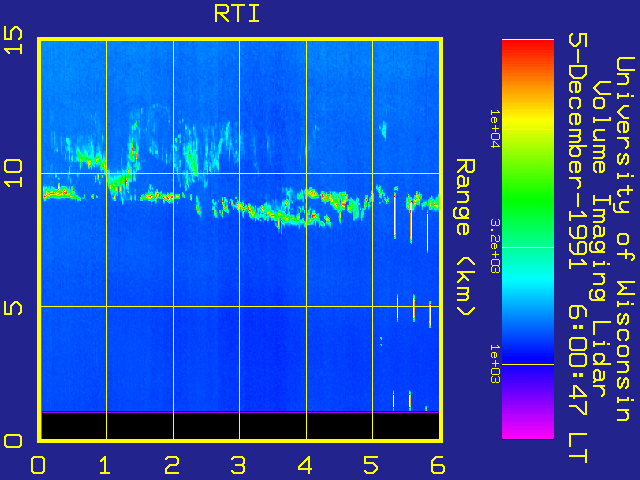Image resolution: width=640 pixels, height=480 pixels.
Task: Click the 1e+03 color scale label
Action: pyautogui.click(x=494, y=364)
